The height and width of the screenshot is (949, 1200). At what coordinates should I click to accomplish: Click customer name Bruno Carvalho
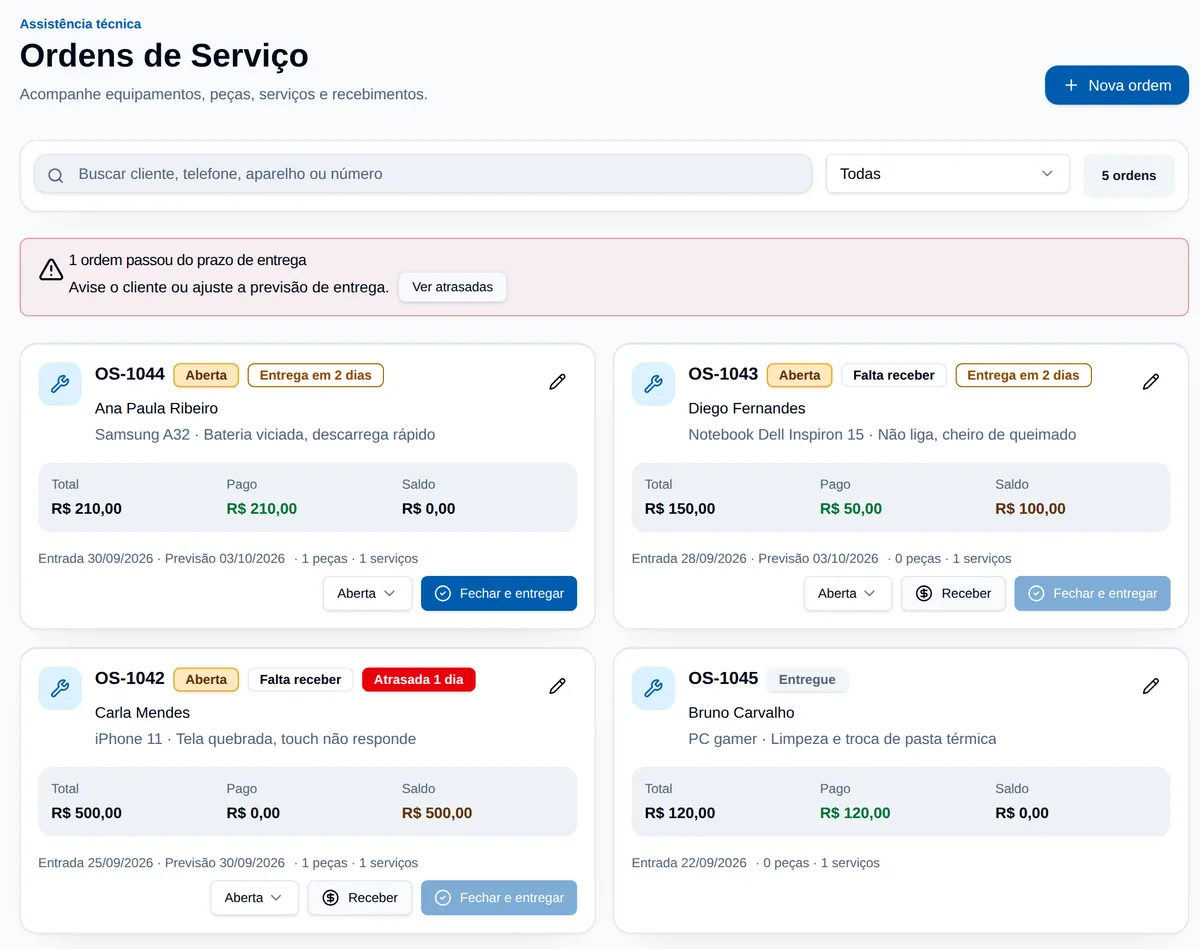(x=742, y=712)
